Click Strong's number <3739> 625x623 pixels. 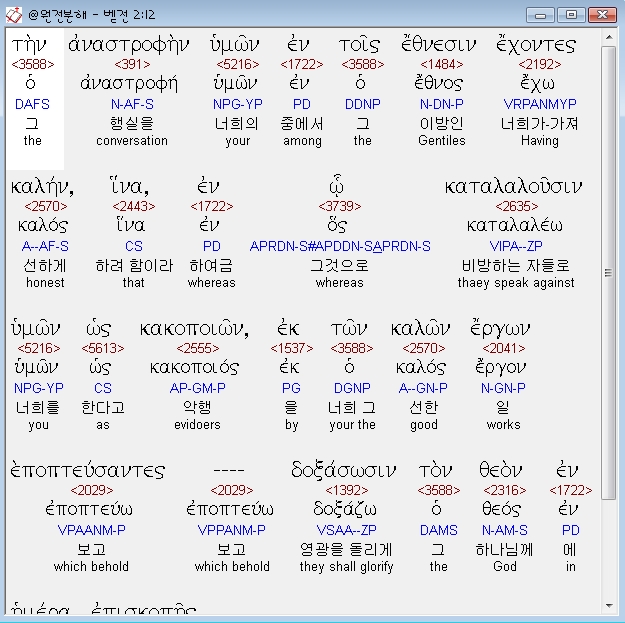click(x=340, y=206)
